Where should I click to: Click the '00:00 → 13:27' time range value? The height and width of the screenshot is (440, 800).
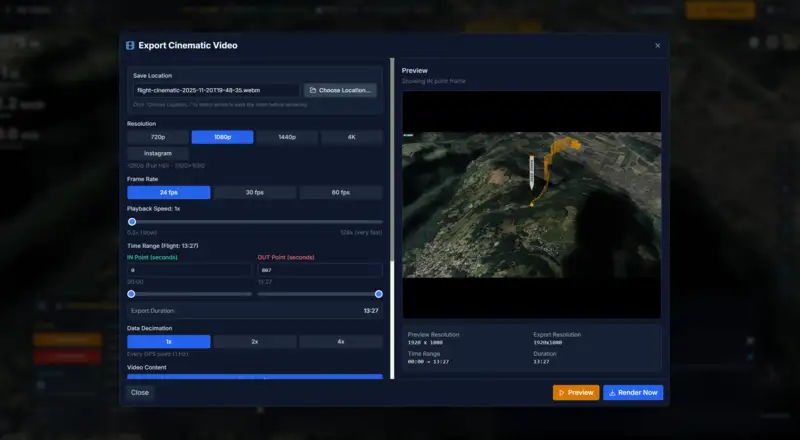click(x=428, y=362)
